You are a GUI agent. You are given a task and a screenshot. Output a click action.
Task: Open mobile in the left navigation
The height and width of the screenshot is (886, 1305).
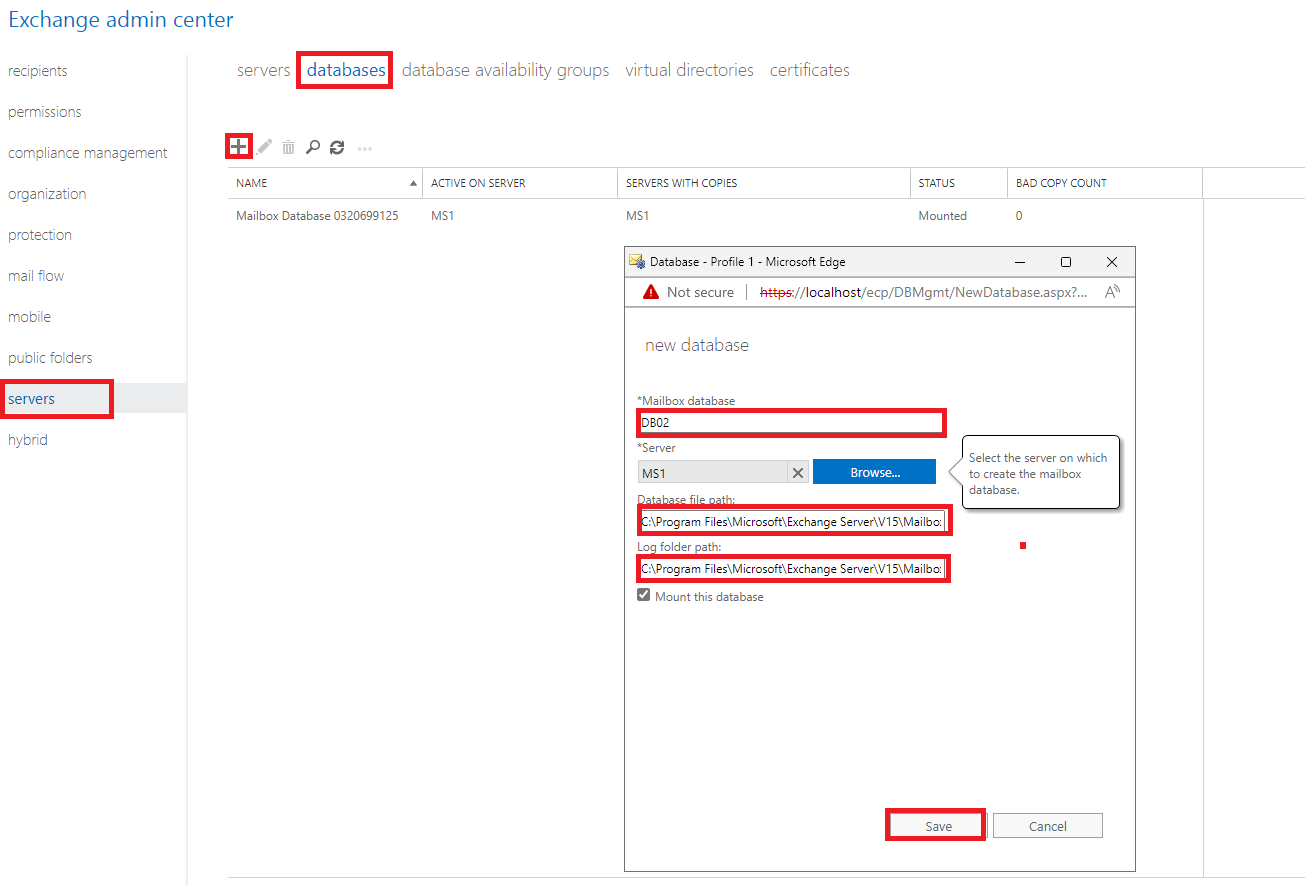tap(29, 317)
